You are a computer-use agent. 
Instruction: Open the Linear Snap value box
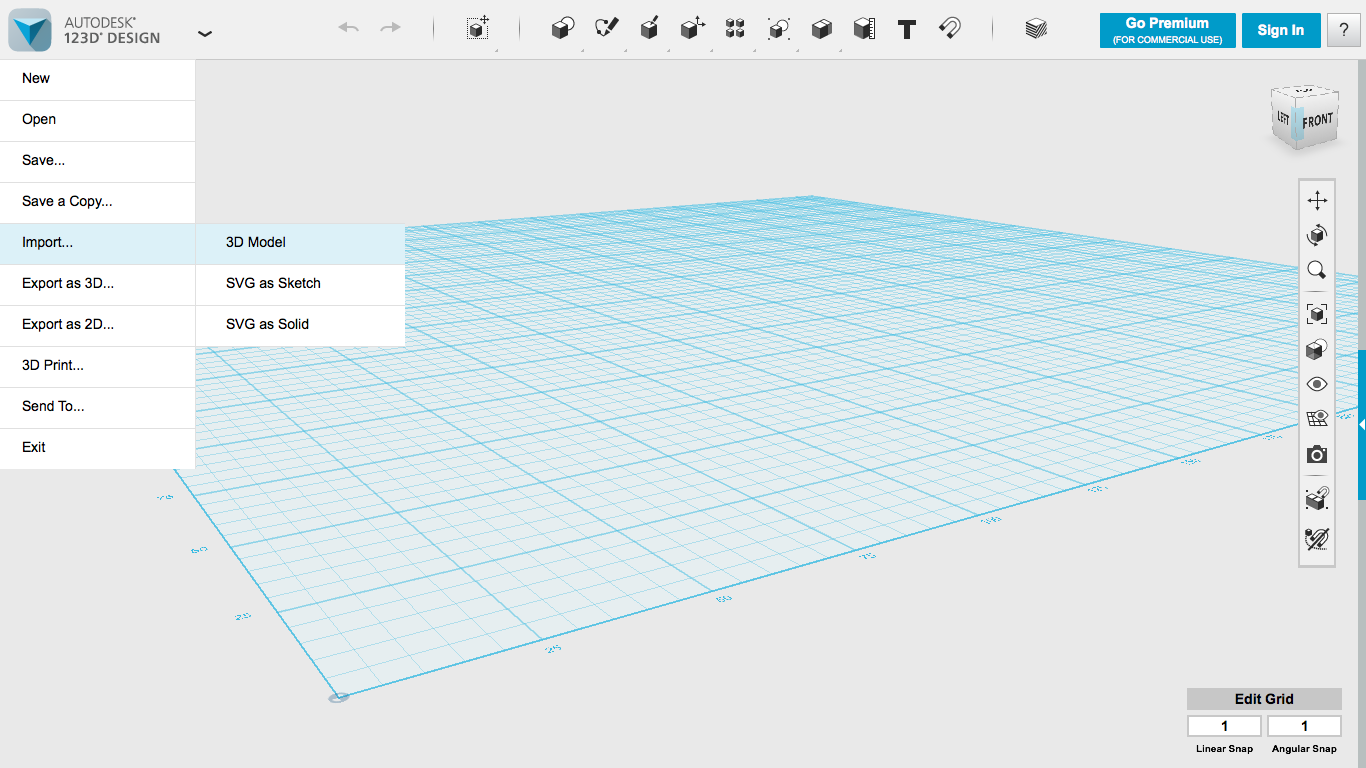[1224, 726]
